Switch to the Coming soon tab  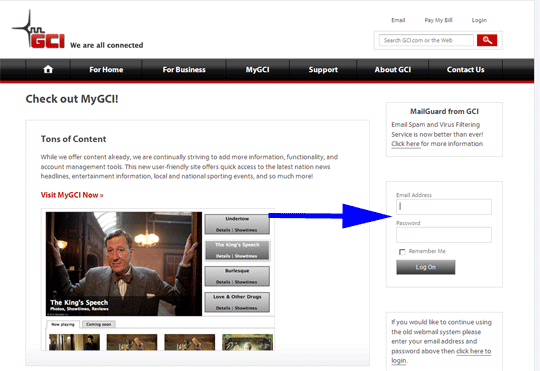pos(98,324)
